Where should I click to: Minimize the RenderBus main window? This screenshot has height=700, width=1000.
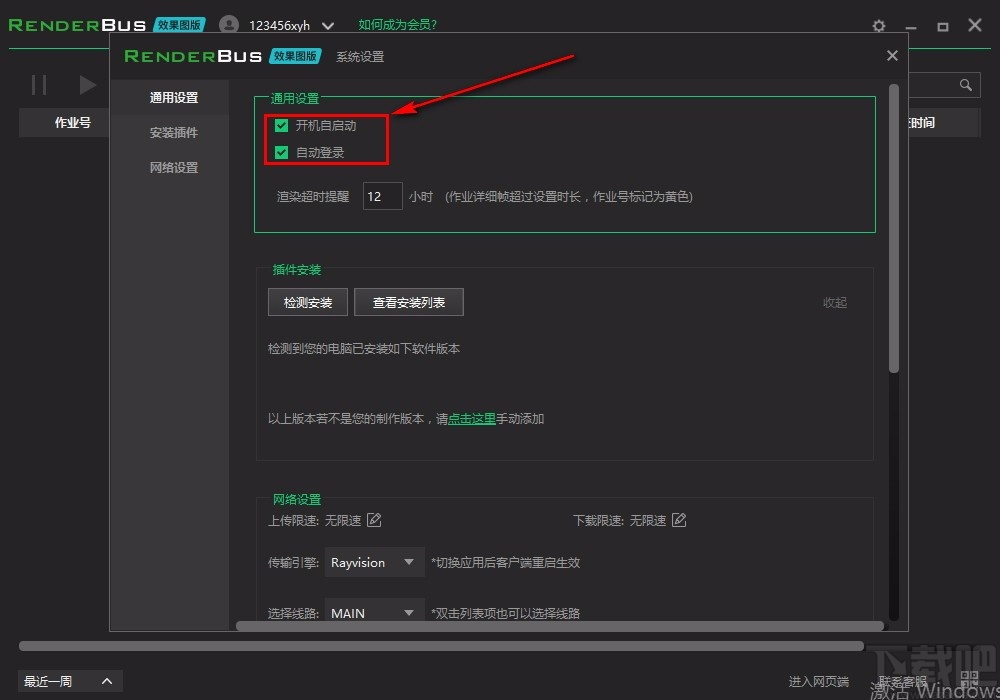click(911, 26)
